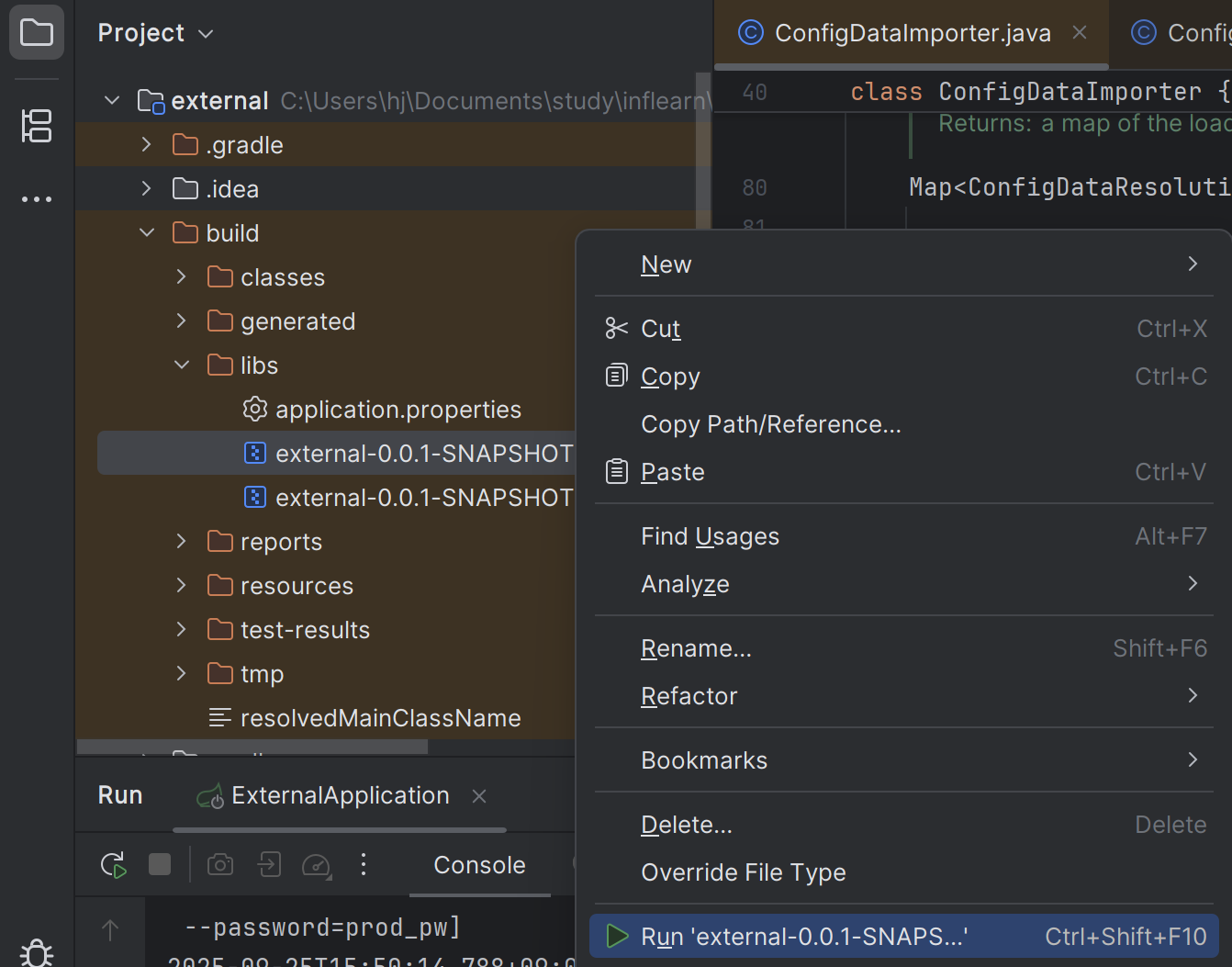Select Find Usages menu item
Viewport: 1232px width, 967px height.
coord(903,536)
